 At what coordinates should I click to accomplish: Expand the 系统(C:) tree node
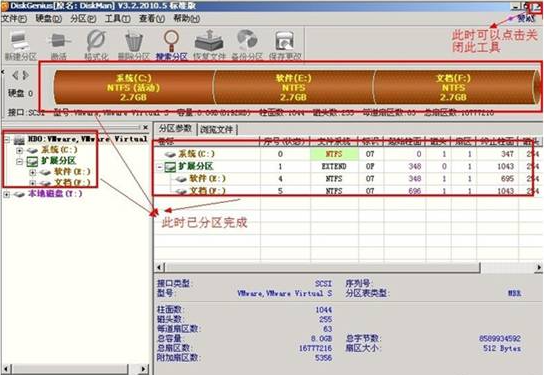click(x=19, y=151)
